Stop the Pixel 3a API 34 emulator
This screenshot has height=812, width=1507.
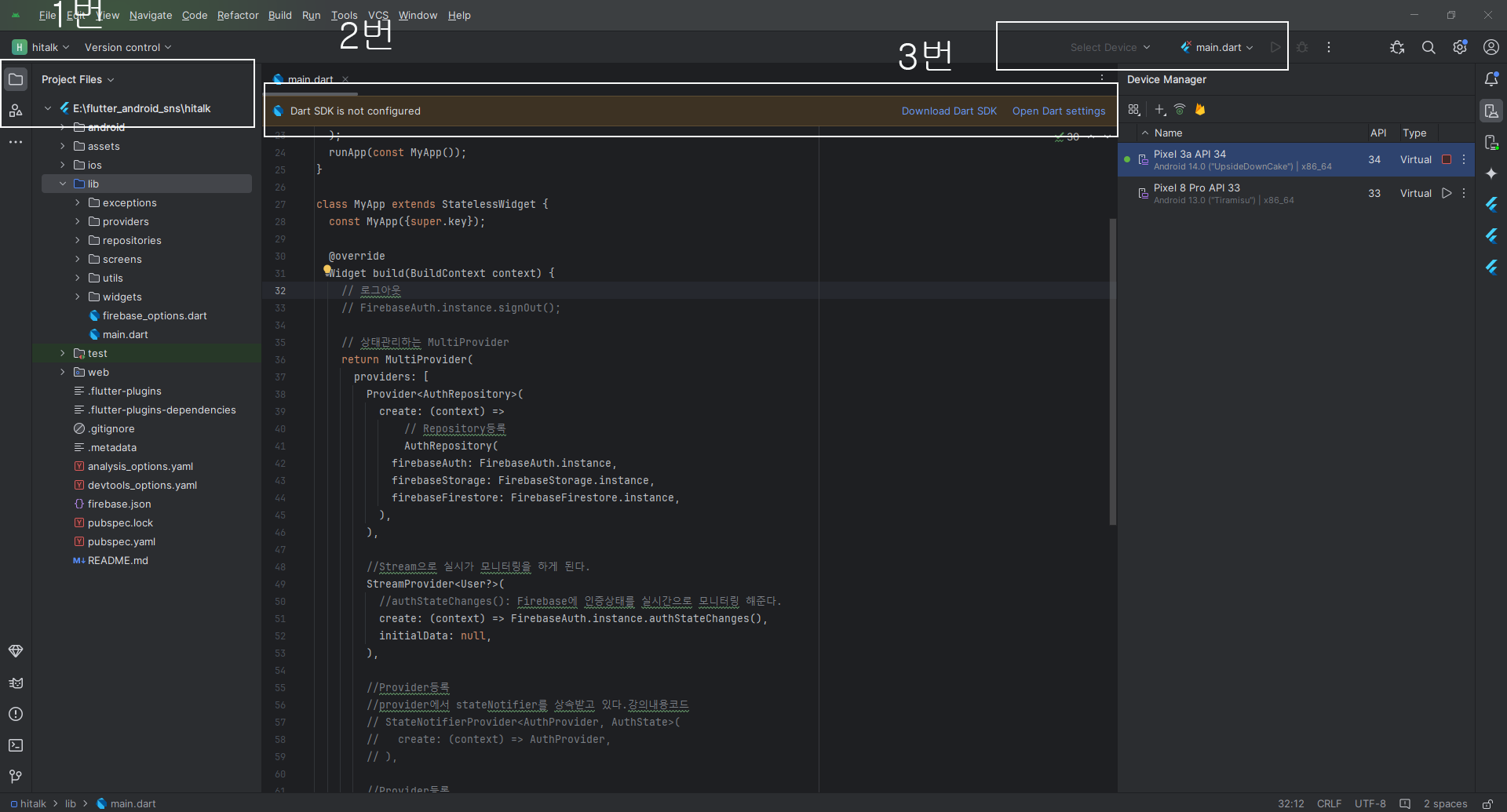(1447, 159)
